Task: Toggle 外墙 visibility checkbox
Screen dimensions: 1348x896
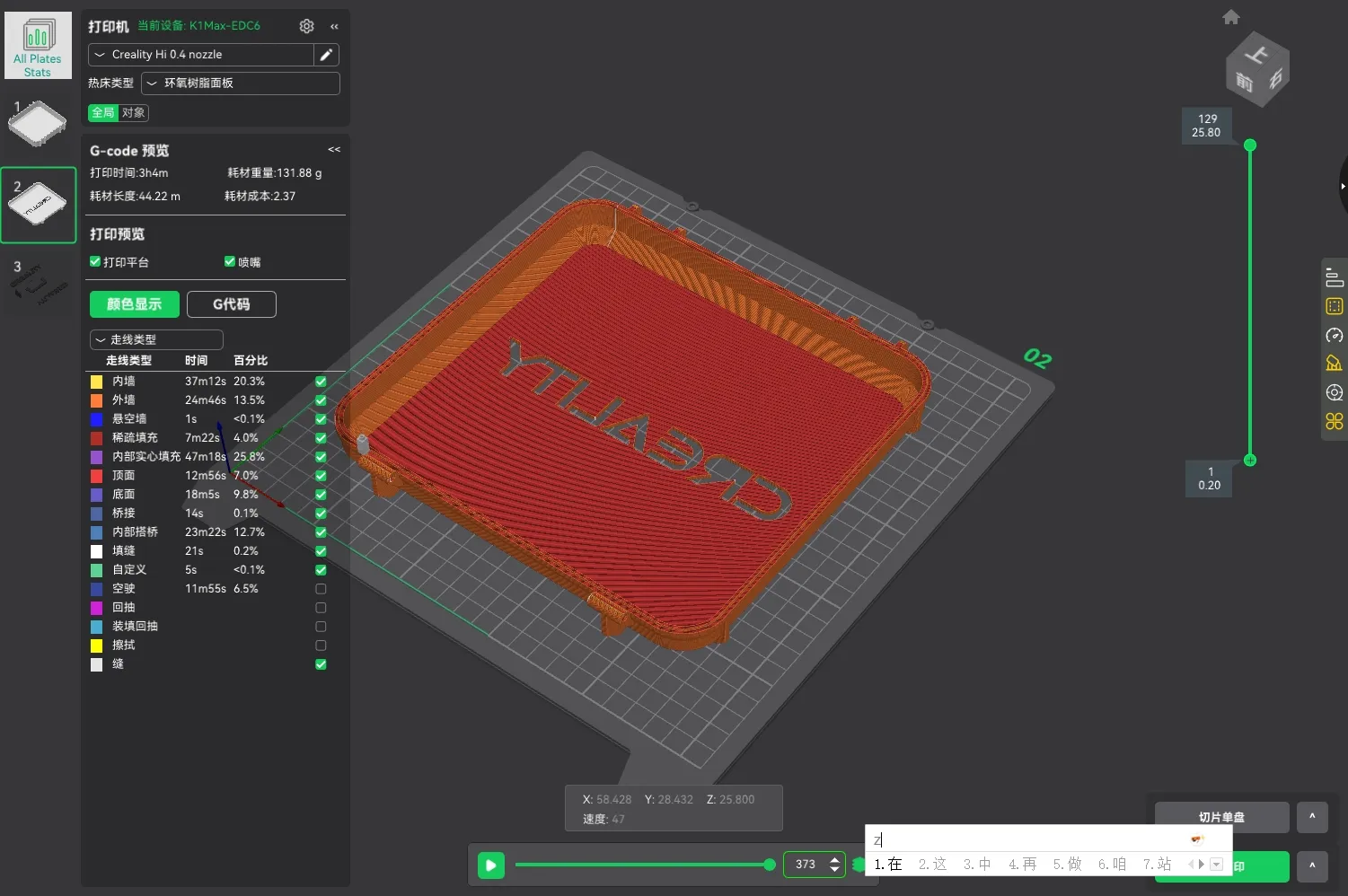Action: coord(321,400)
